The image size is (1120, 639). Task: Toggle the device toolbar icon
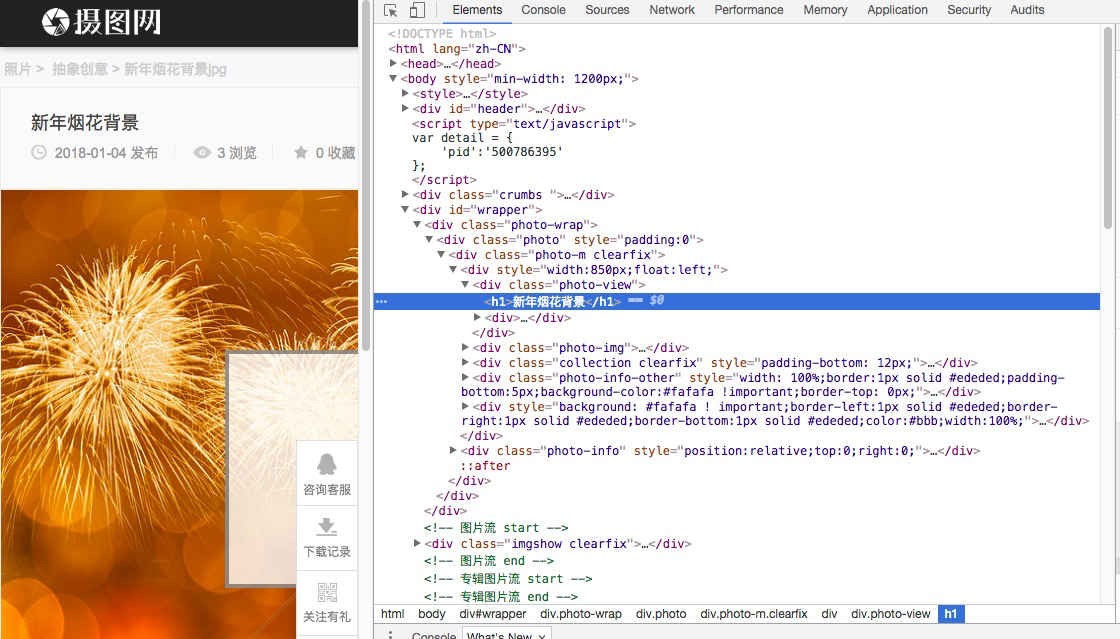[x=417, y=10]
